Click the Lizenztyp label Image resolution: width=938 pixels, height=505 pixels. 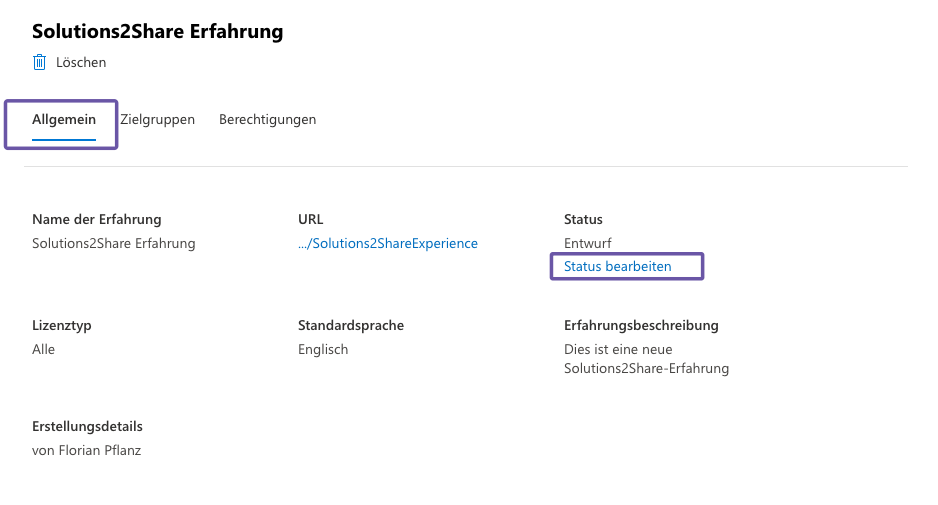click(x=62, y=325)
